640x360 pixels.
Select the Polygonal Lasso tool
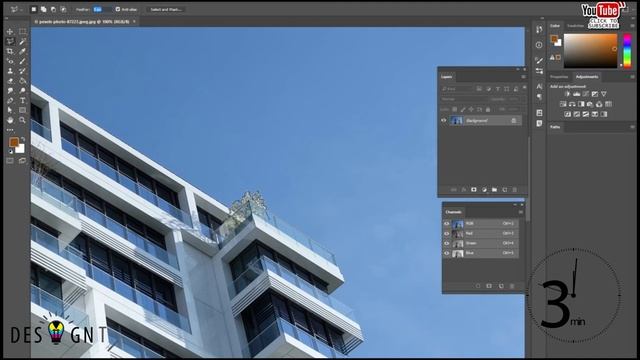(x=10, y=41)
